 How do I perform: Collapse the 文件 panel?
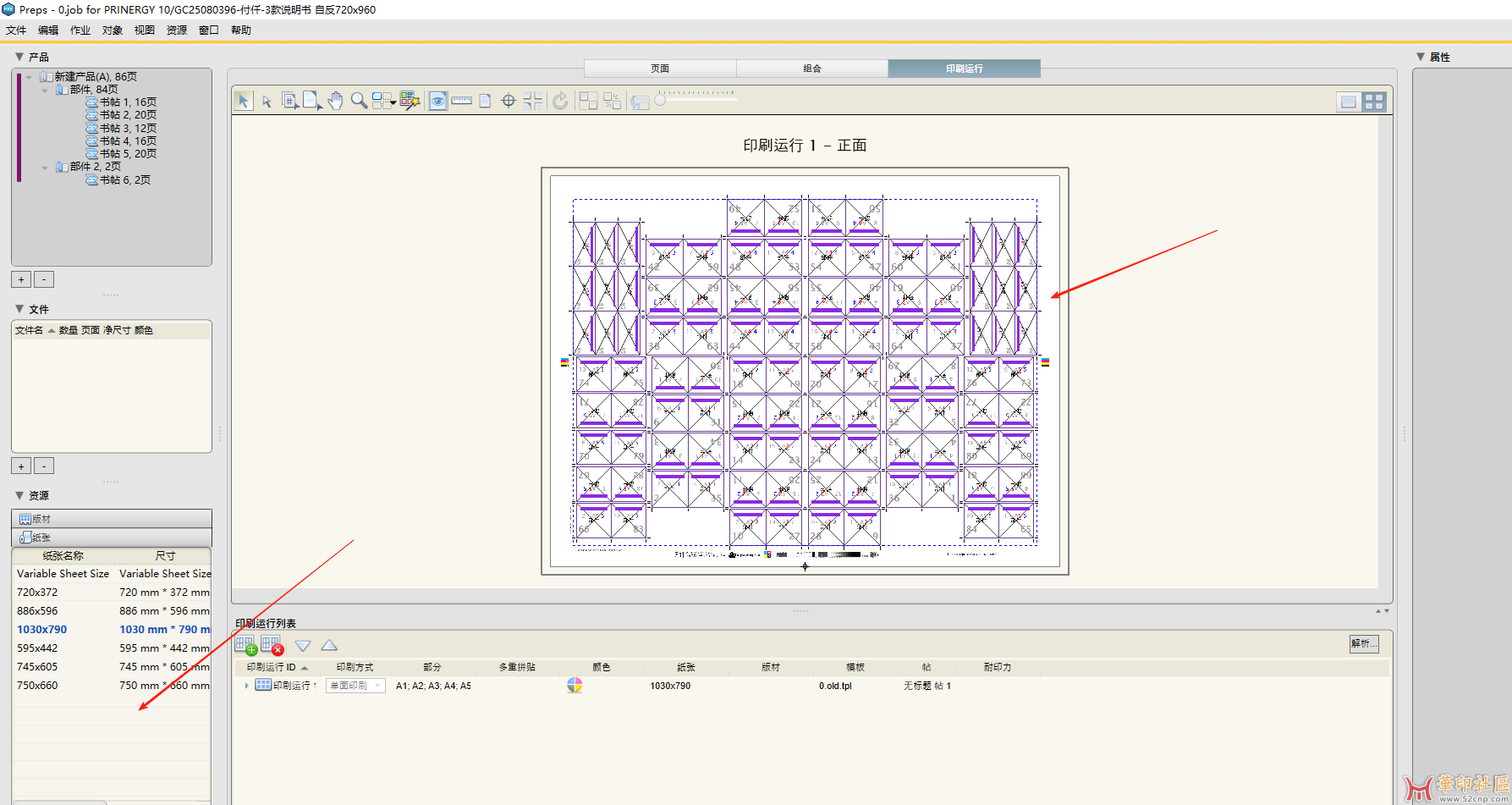(19, 309)
